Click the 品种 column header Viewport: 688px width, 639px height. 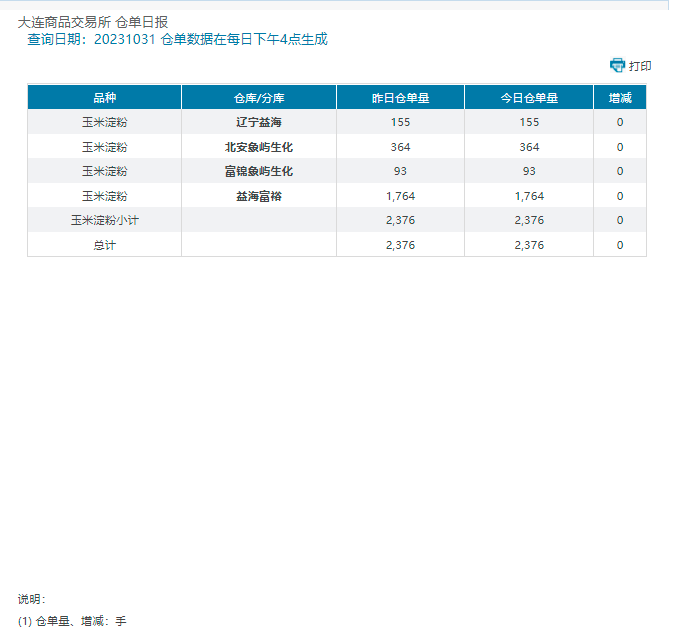click(104, 98)
